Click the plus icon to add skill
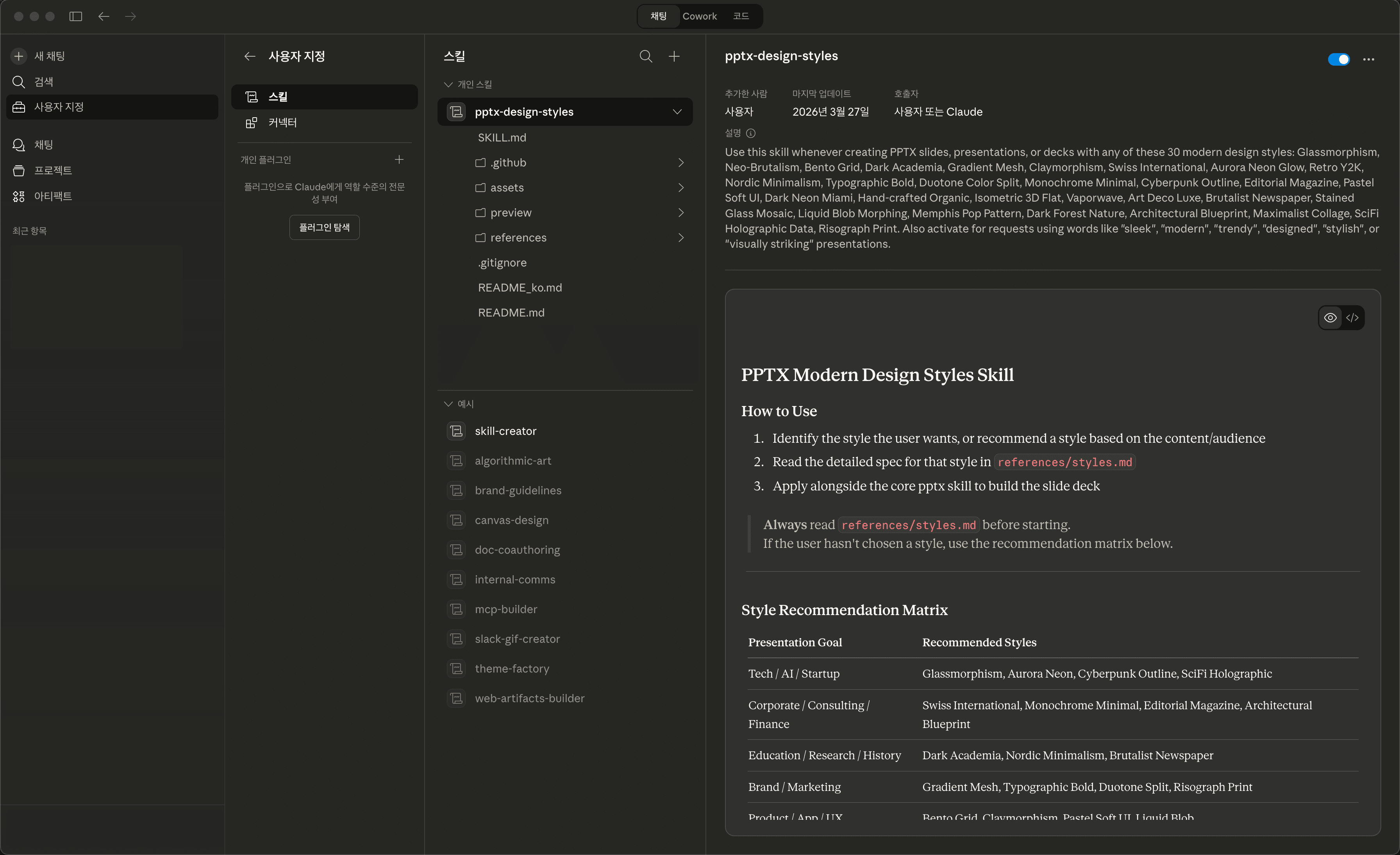1400x855 pixels. [x=674, y=56]
